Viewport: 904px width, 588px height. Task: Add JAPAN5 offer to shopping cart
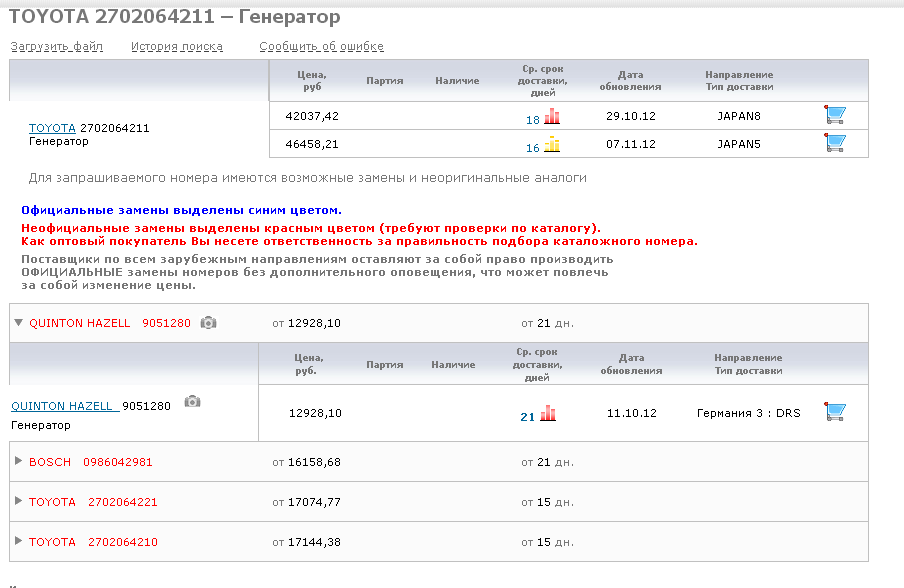tap(835, 143)
